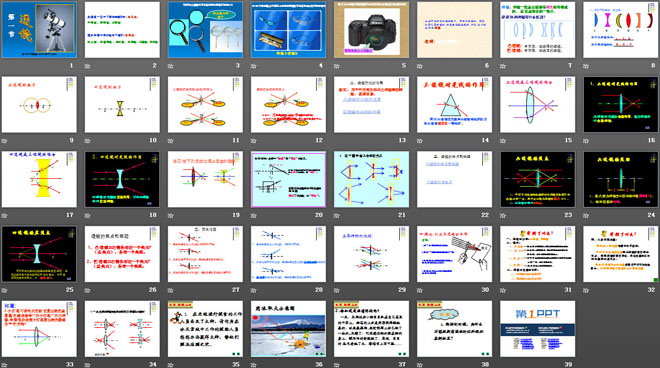This screenshot has width=660, height=368.
Task: Click the animation star icon under slide 9
Action: click(x=5, y=141)
